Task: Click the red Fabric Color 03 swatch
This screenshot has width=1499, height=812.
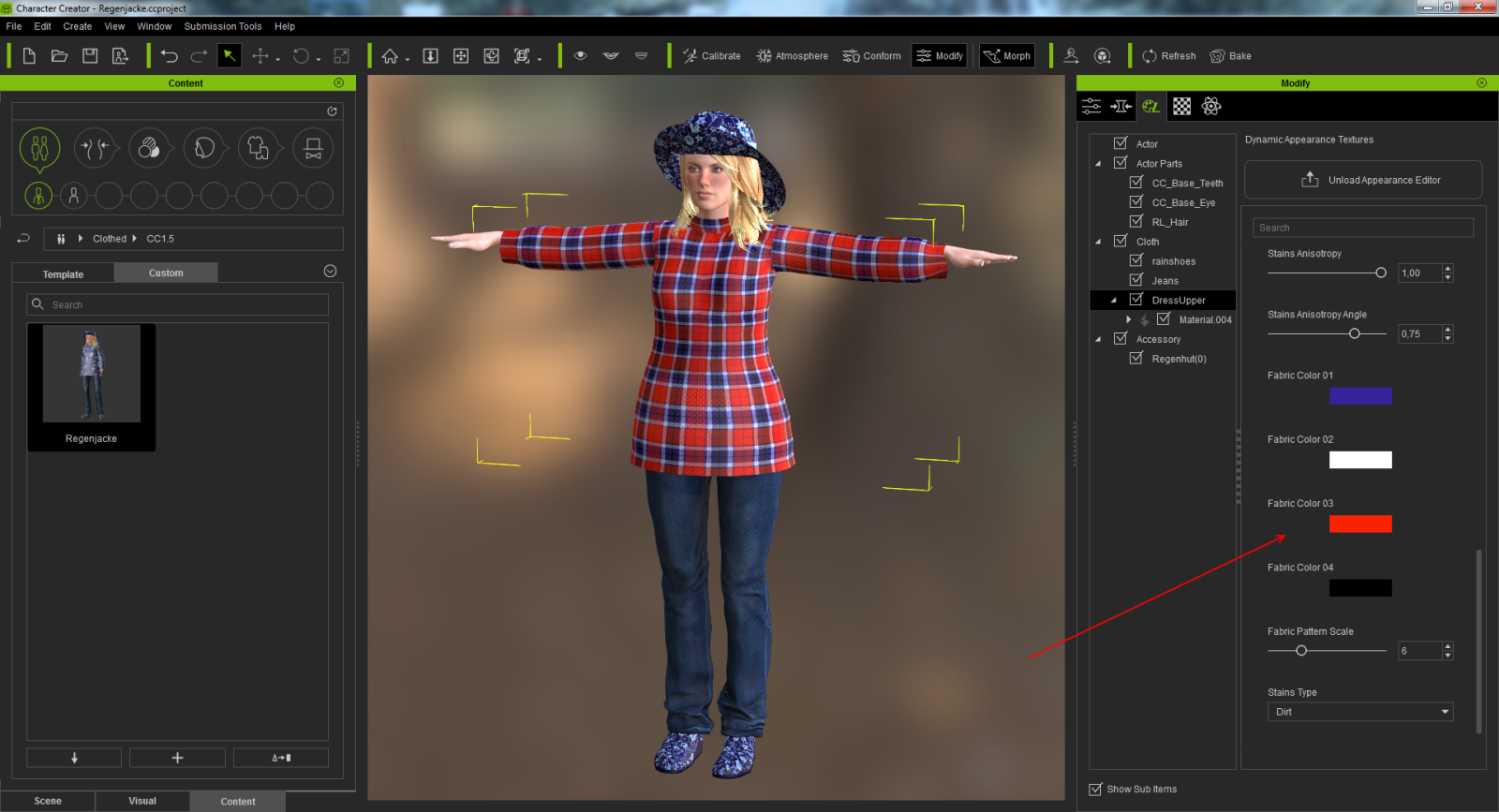Action: point(1360,524)
